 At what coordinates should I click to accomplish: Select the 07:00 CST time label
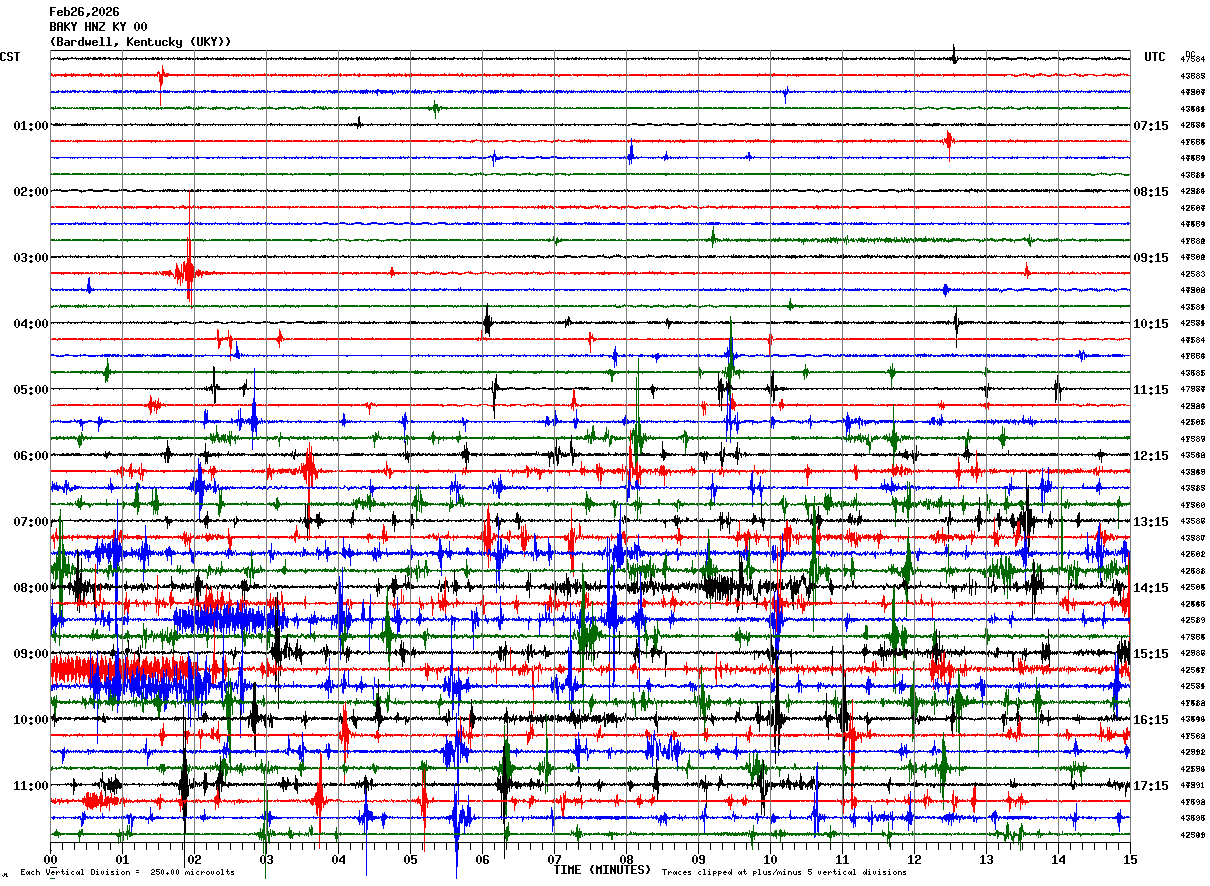[31, 522]
